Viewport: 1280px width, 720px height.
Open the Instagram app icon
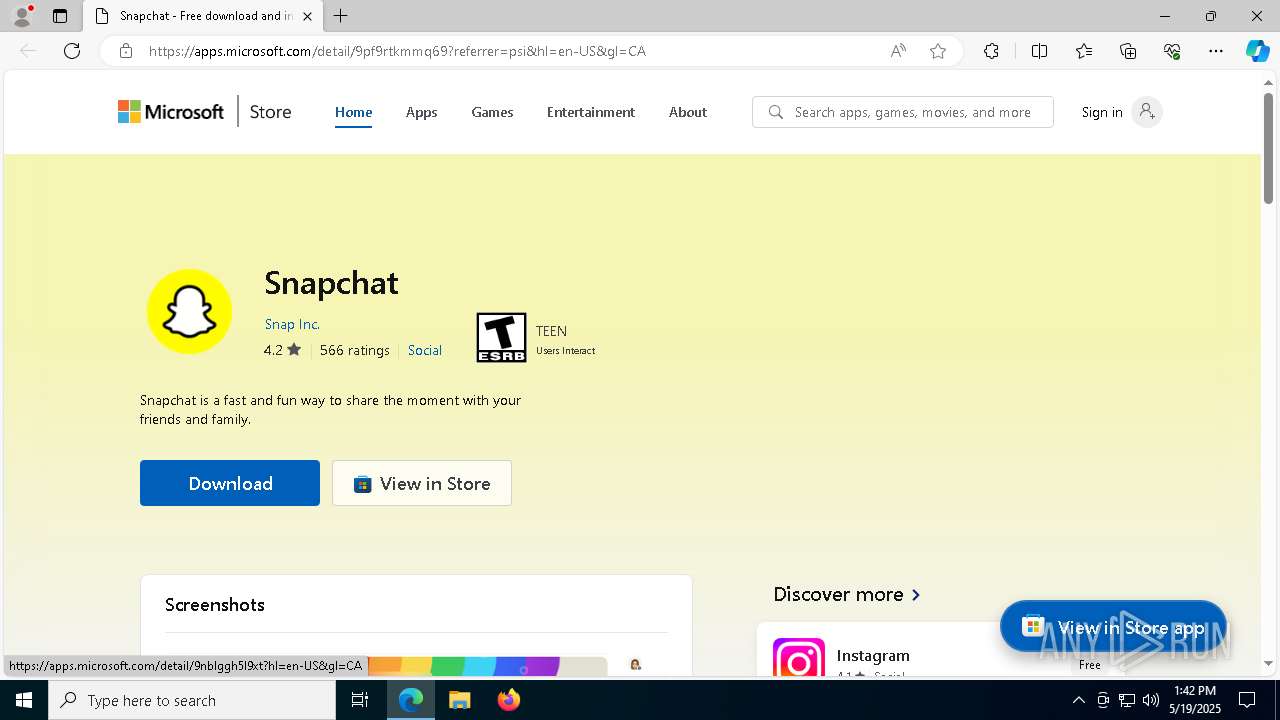click(799, 657)
